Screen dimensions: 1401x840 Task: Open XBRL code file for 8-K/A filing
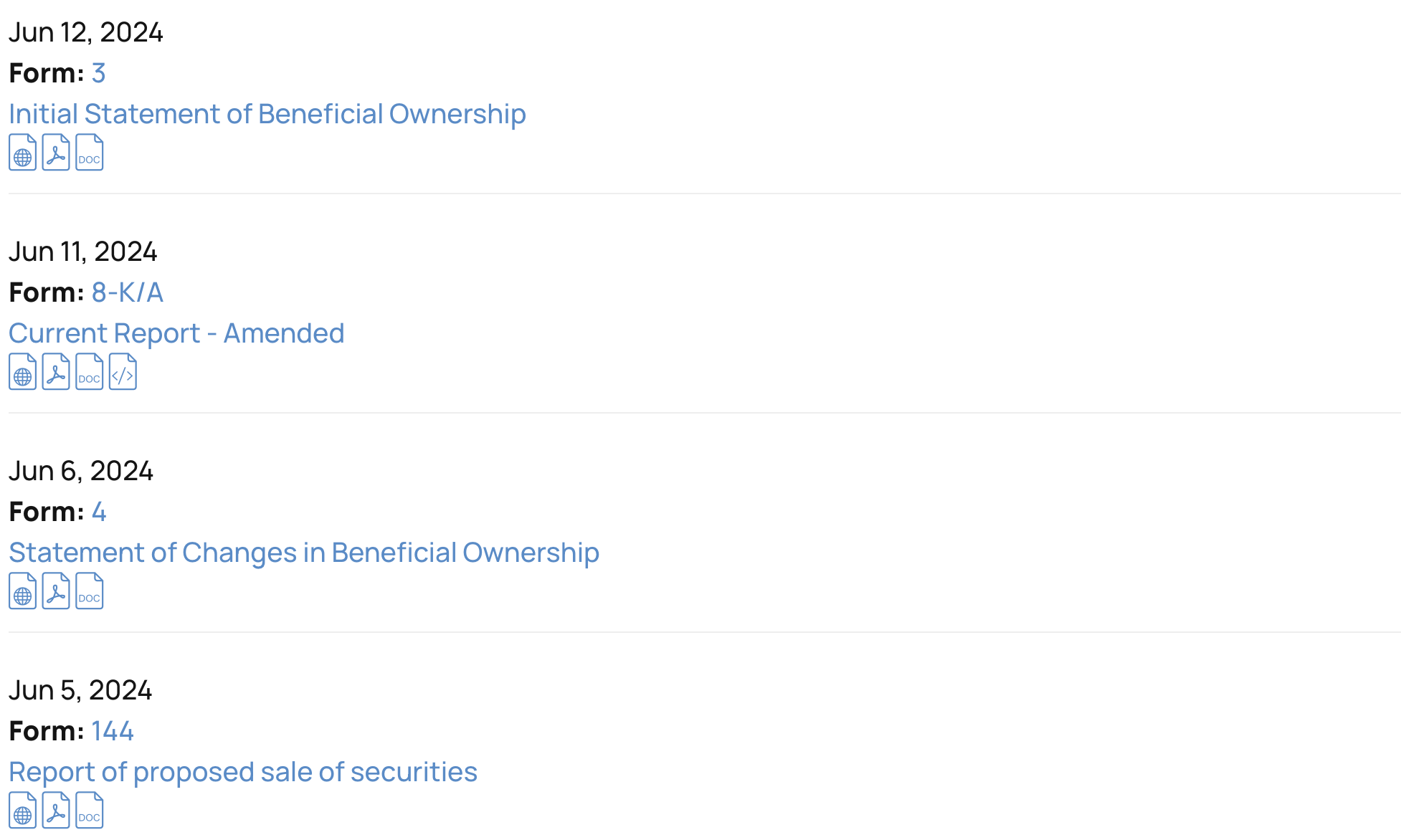(123, 372)
